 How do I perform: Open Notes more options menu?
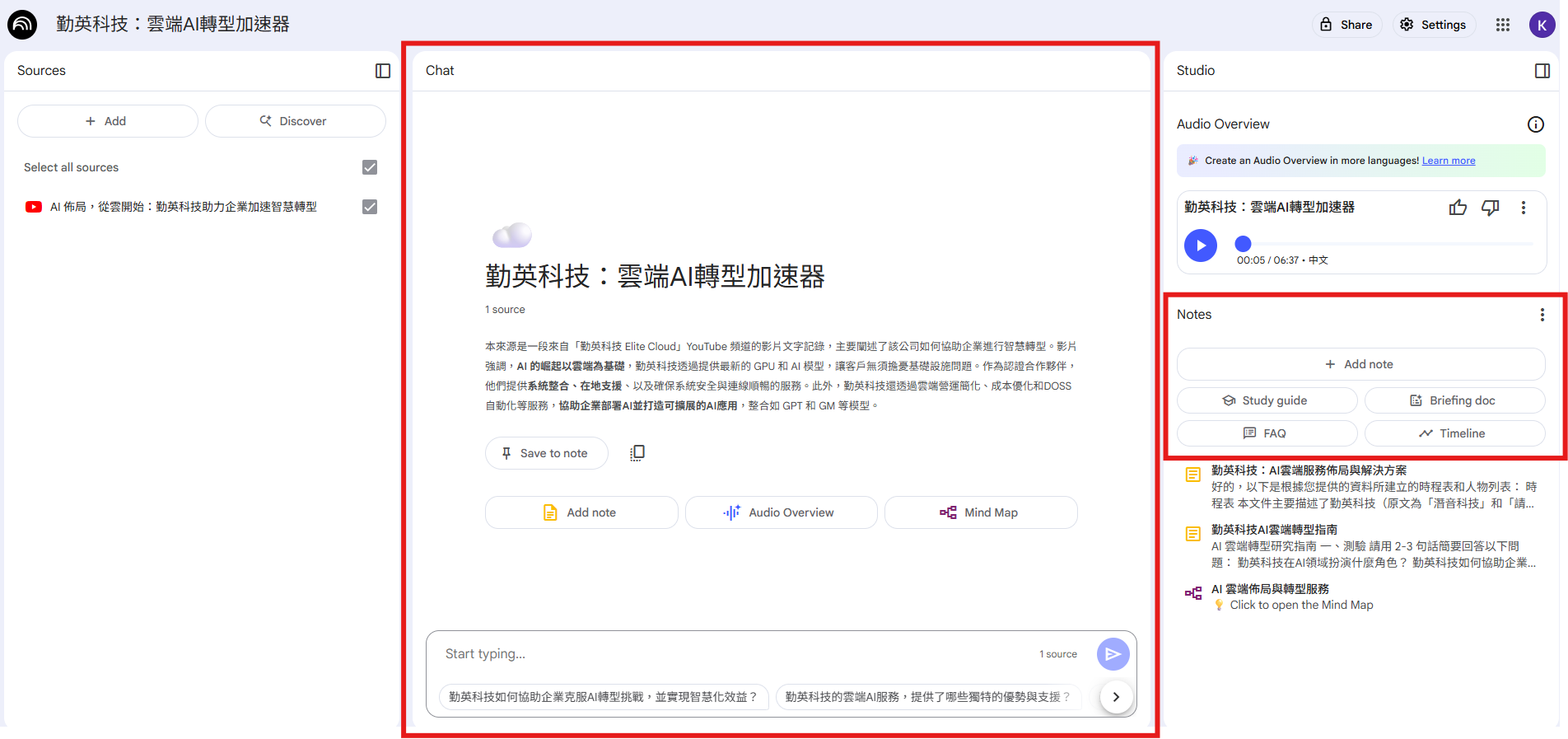[x=1542, y=315]
